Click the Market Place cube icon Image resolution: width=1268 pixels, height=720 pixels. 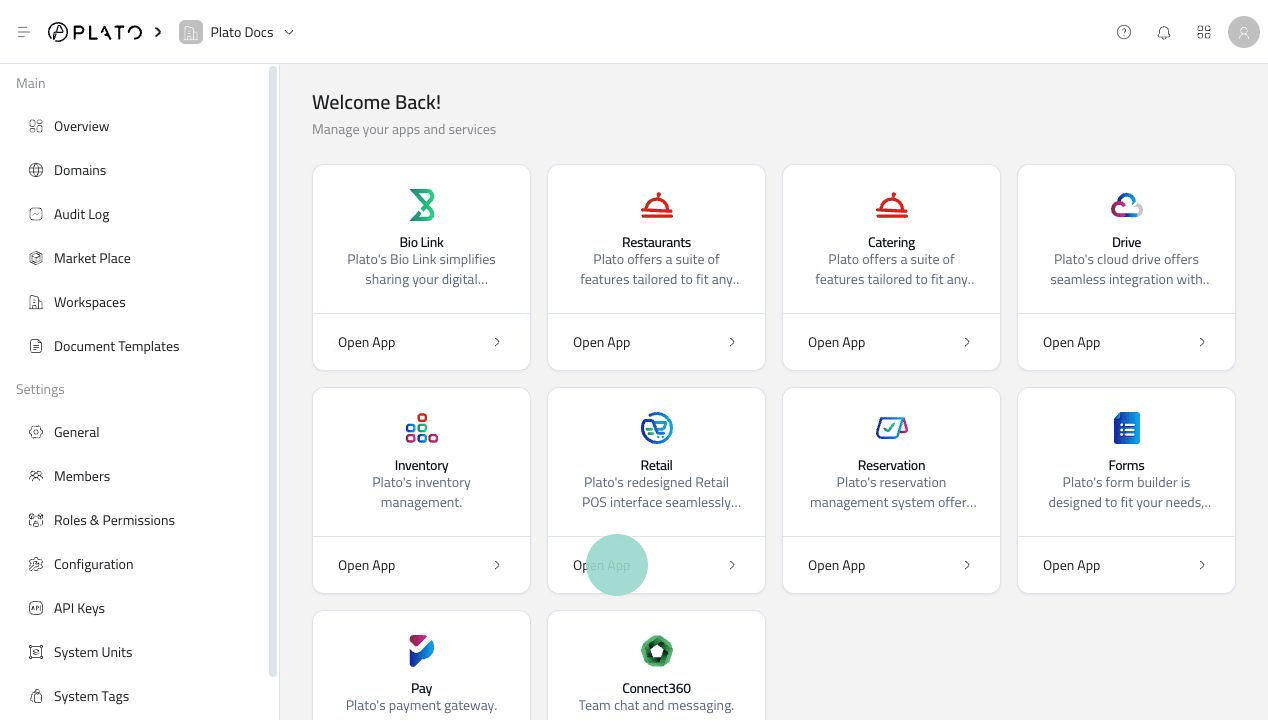[x=36, y=258]
